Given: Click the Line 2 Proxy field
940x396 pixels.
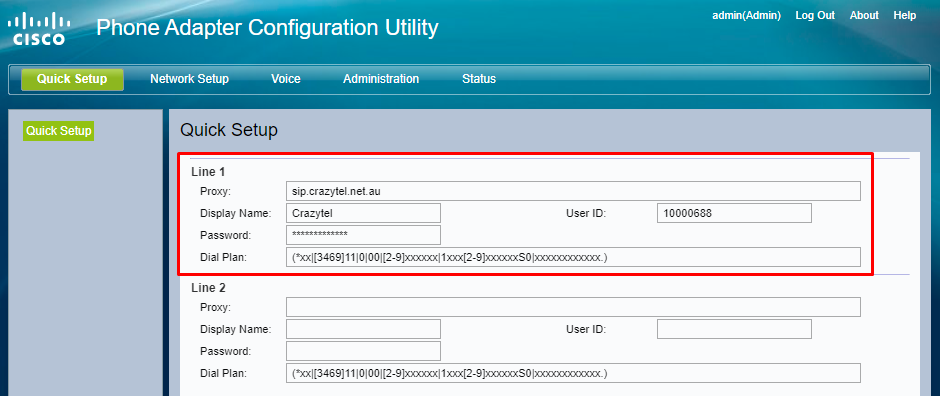Looking at the screenshot, I should tap(573, 307).
